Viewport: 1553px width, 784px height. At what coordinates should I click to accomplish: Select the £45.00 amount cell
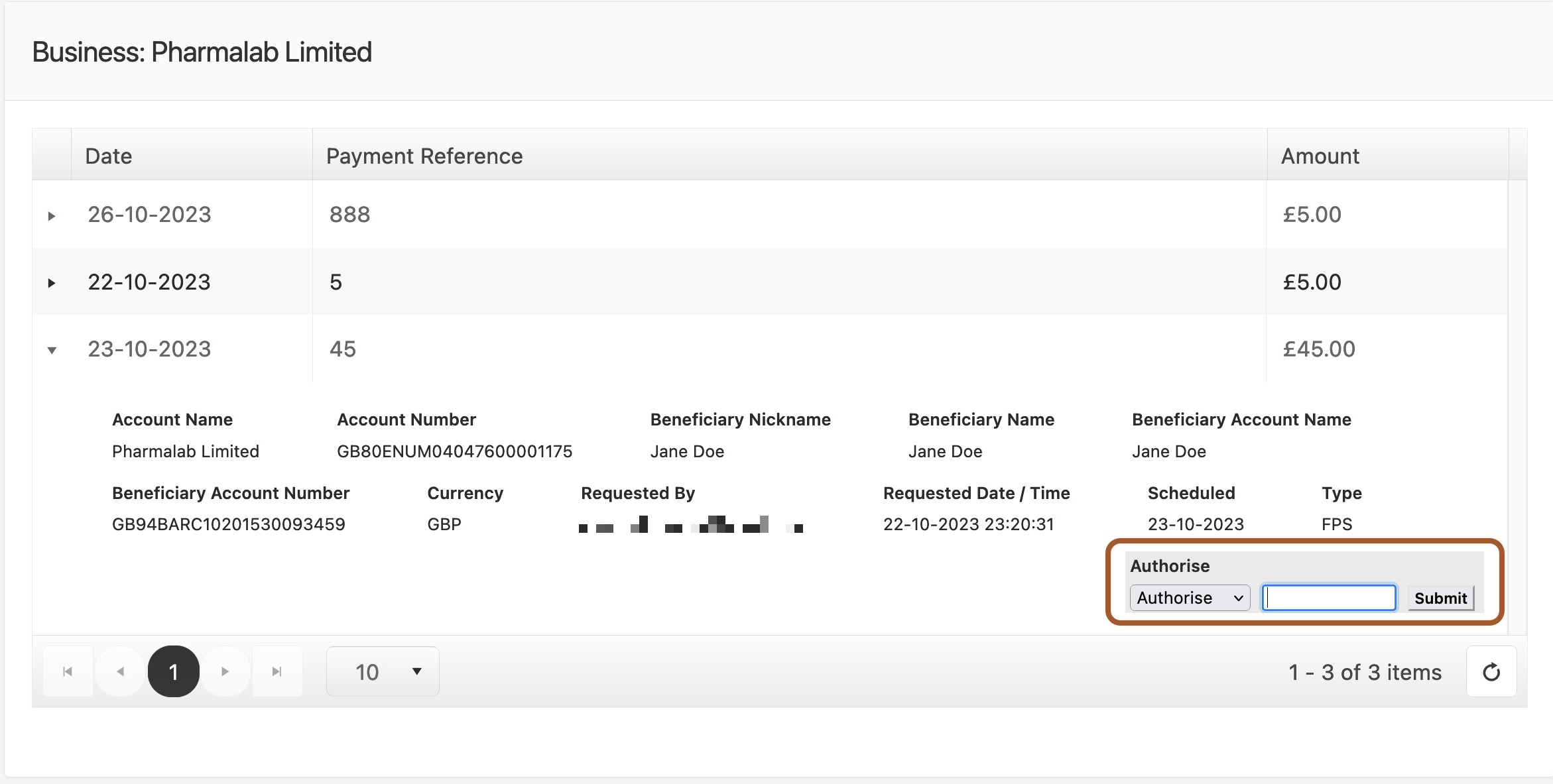tap(1319, 349)
